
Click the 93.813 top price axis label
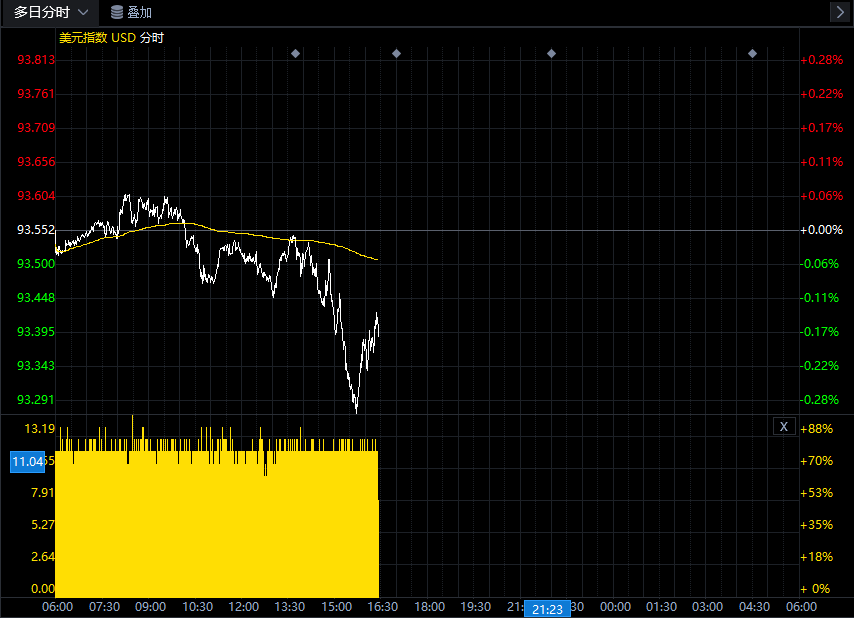(36, 60)
